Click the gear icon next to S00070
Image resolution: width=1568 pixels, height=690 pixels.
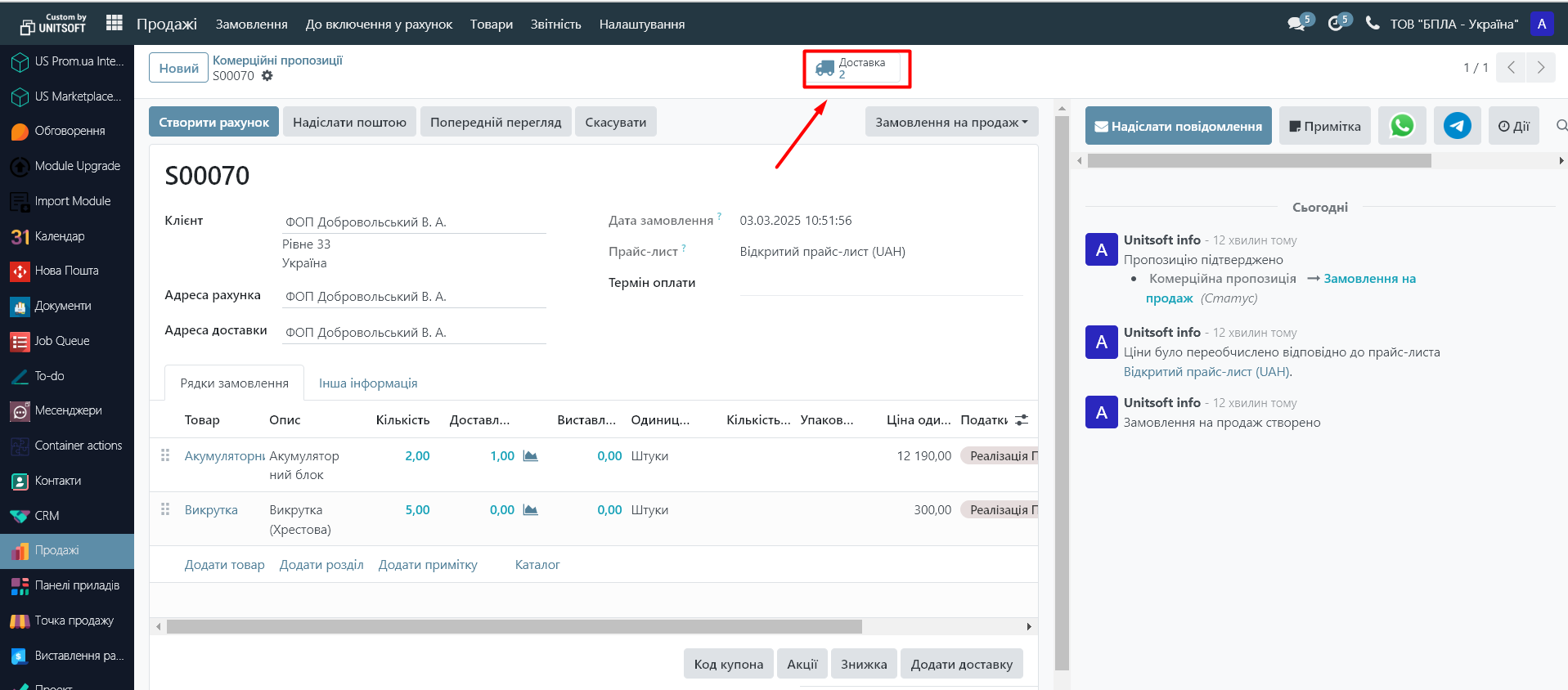pos(267,76)
